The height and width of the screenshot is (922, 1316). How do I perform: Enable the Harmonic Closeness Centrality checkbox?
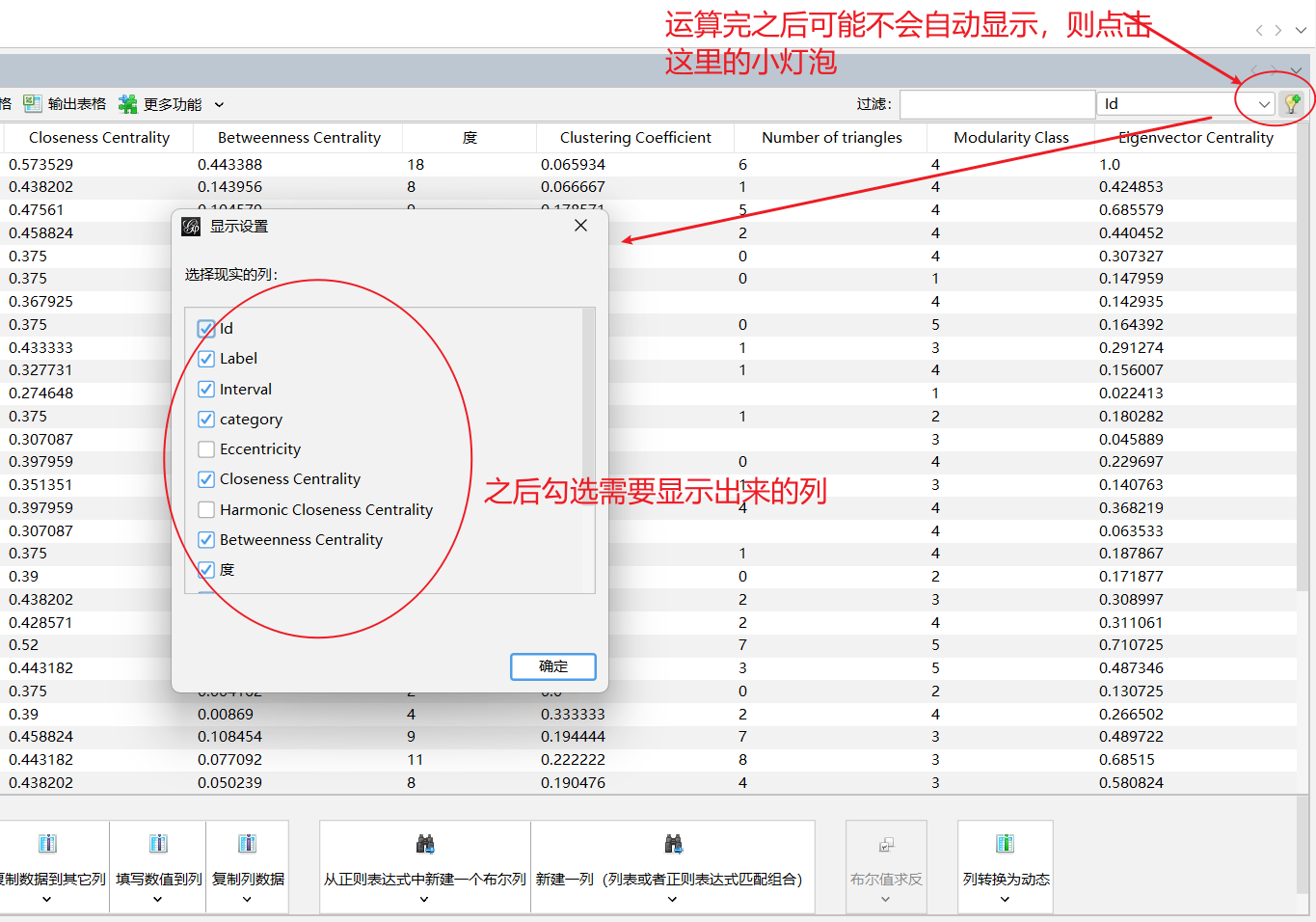(206, 510)
